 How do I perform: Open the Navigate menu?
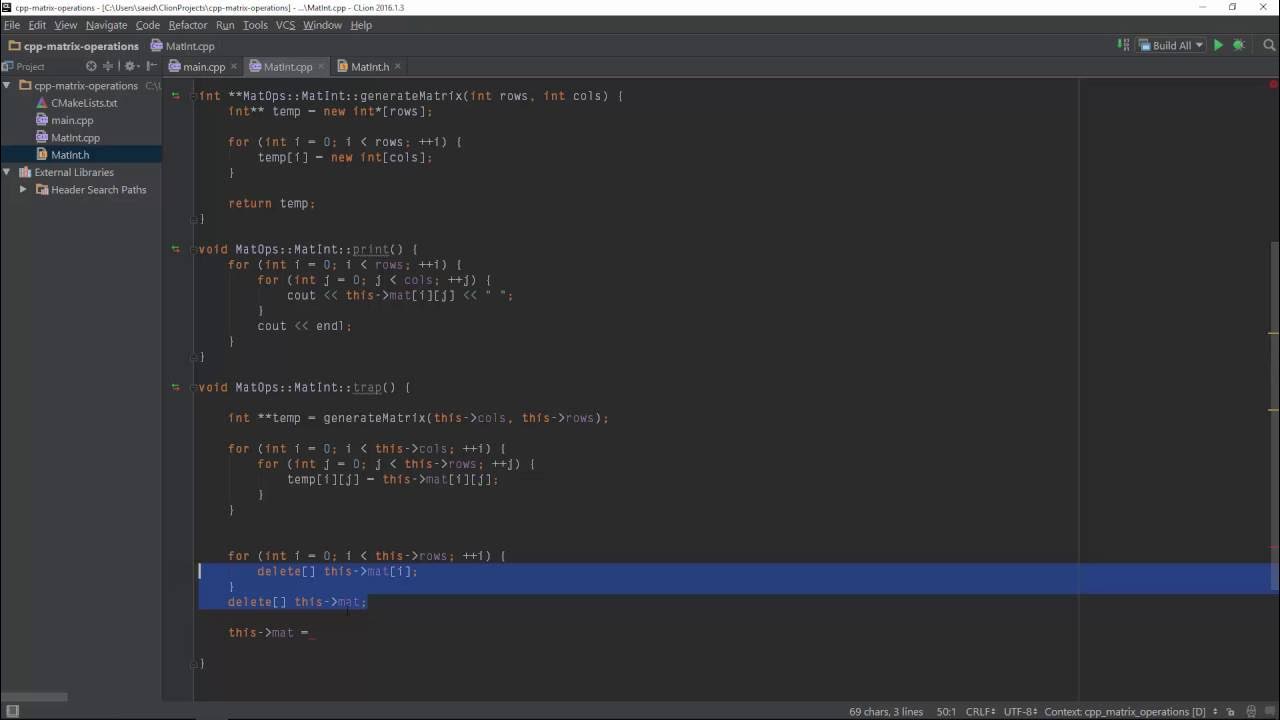tap(106, 25)
